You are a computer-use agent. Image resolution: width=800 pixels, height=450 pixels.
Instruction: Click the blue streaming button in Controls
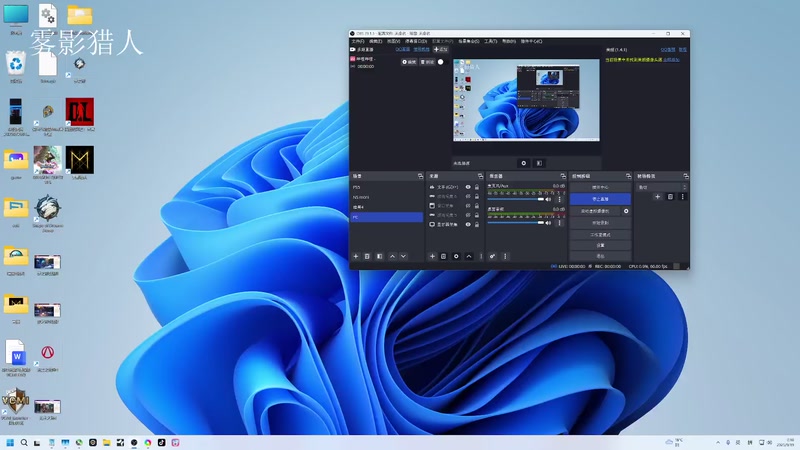coord(601,199)
